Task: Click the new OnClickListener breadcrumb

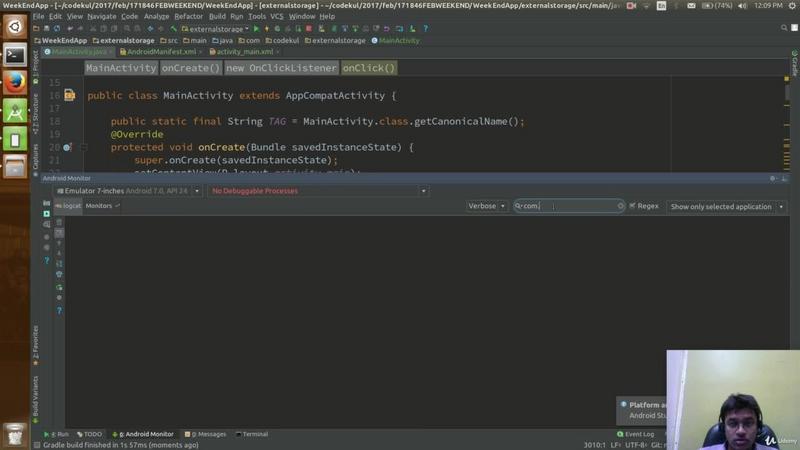Action: point(281,68)
